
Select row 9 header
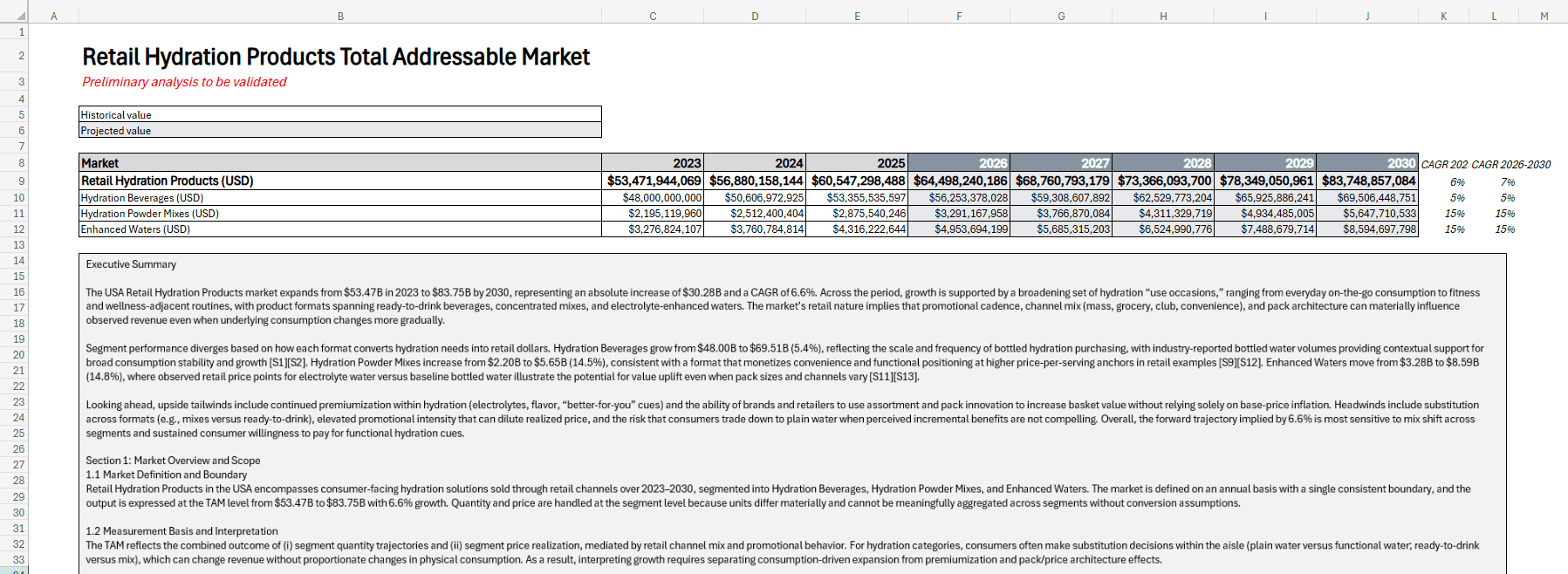14,181
